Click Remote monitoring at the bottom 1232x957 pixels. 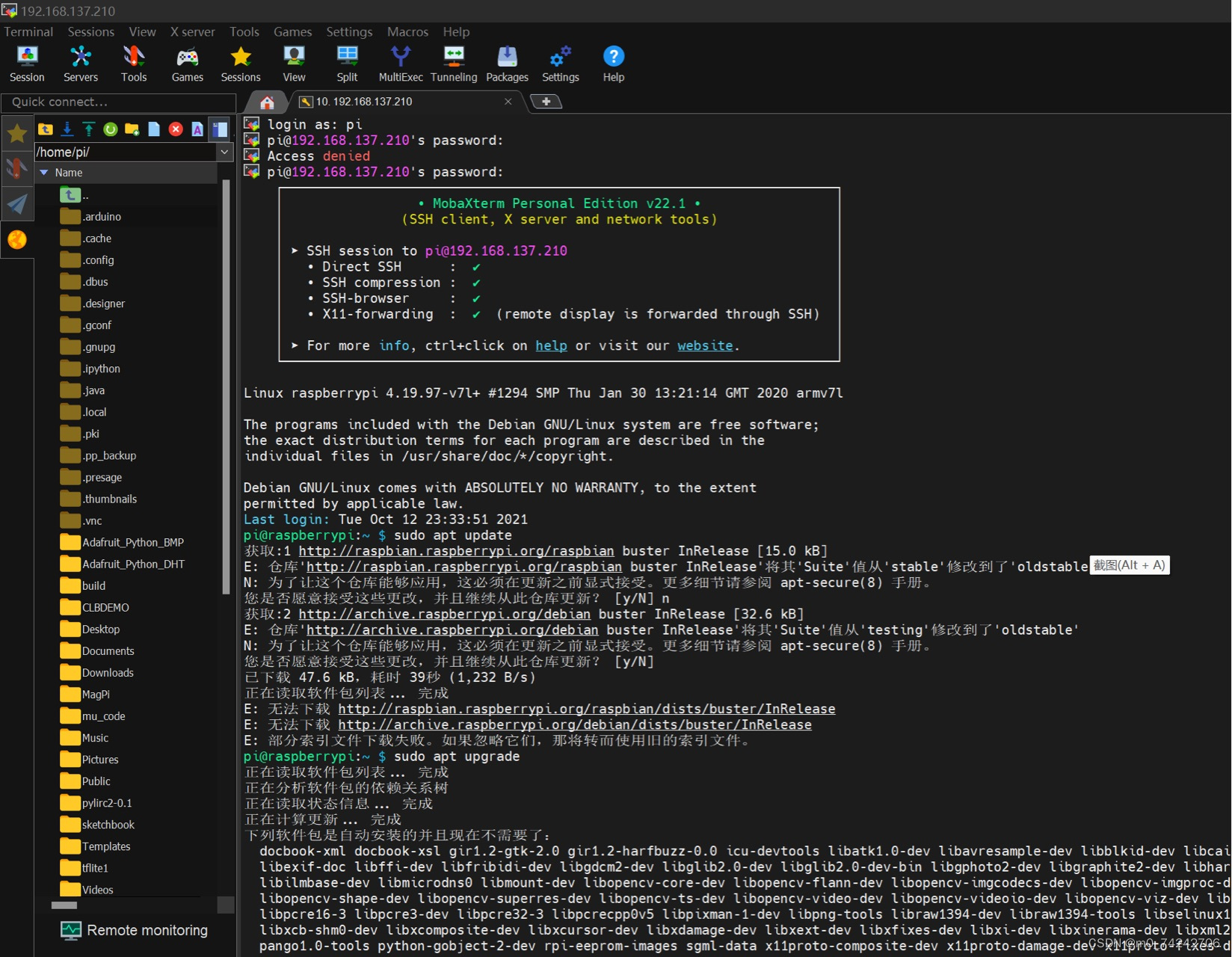135,930
